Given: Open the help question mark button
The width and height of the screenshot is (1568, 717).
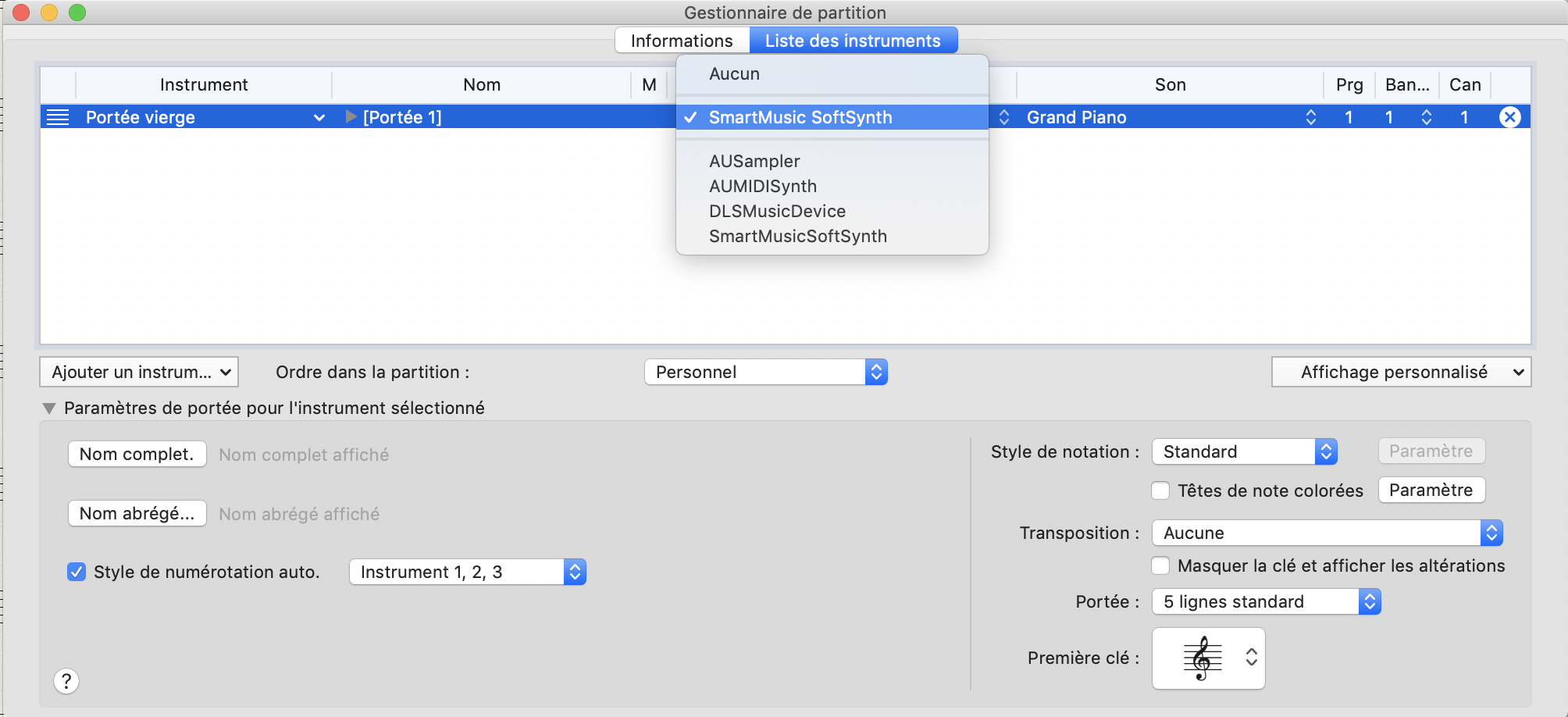Looking at the screenshot, I should pos(66,681).
